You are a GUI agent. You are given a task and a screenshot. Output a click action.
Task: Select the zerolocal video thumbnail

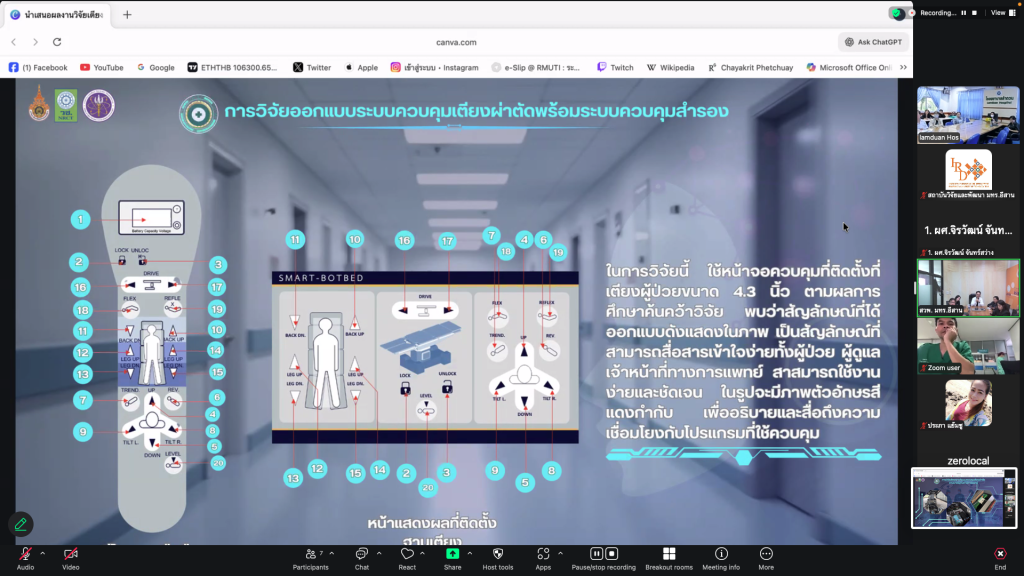click(x=964, y=498)
